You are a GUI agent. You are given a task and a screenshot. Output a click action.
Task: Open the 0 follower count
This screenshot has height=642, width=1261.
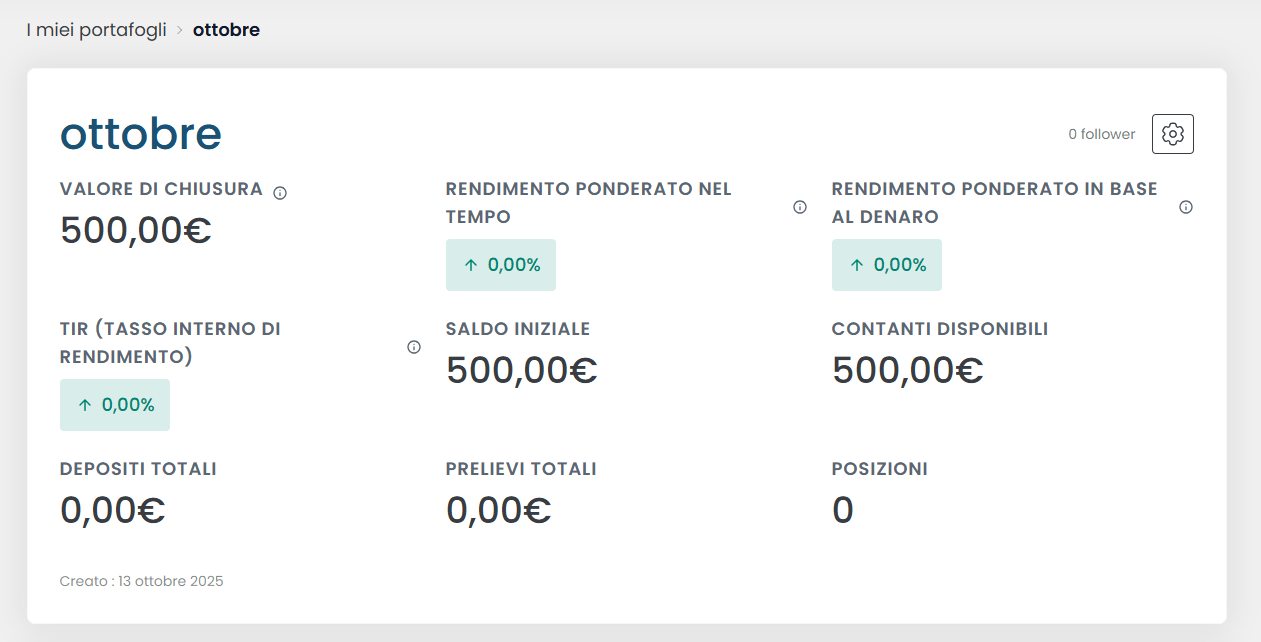click(1101, 134)
